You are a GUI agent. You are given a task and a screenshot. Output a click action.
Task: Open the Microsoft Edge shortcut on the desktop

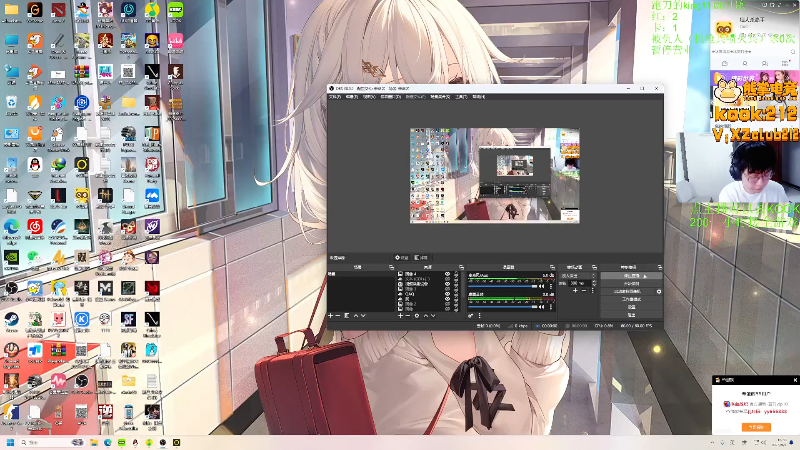click(11, 226)
